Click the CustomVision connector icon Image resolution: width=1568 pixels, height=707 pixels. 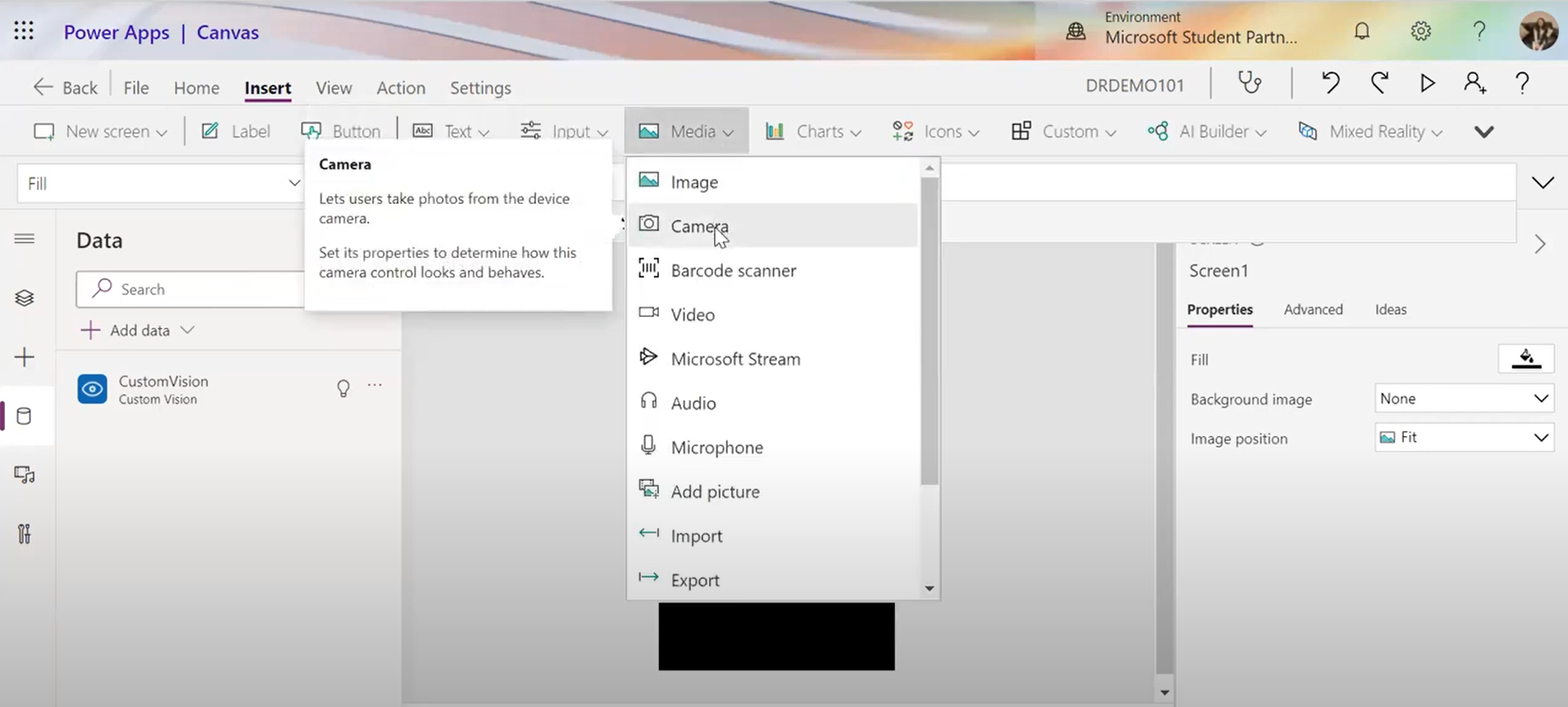point(92,389)
